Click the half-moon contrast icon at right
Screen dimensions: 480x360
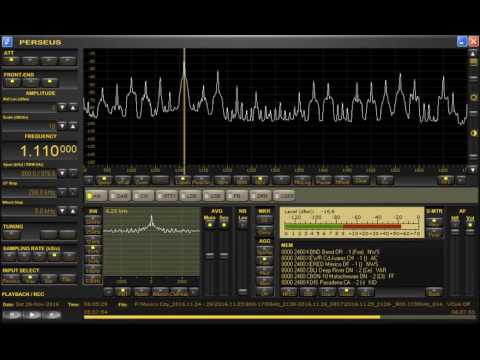coord(473,133)
